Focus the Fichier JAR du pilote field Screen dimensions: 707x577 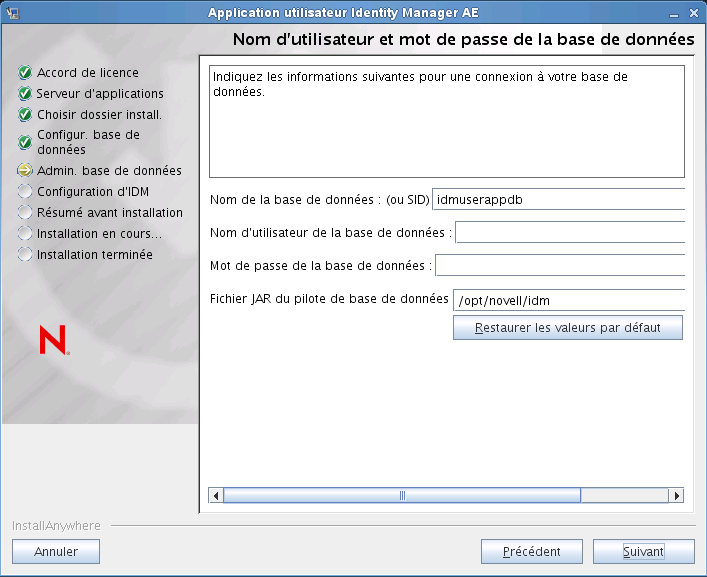569,300
